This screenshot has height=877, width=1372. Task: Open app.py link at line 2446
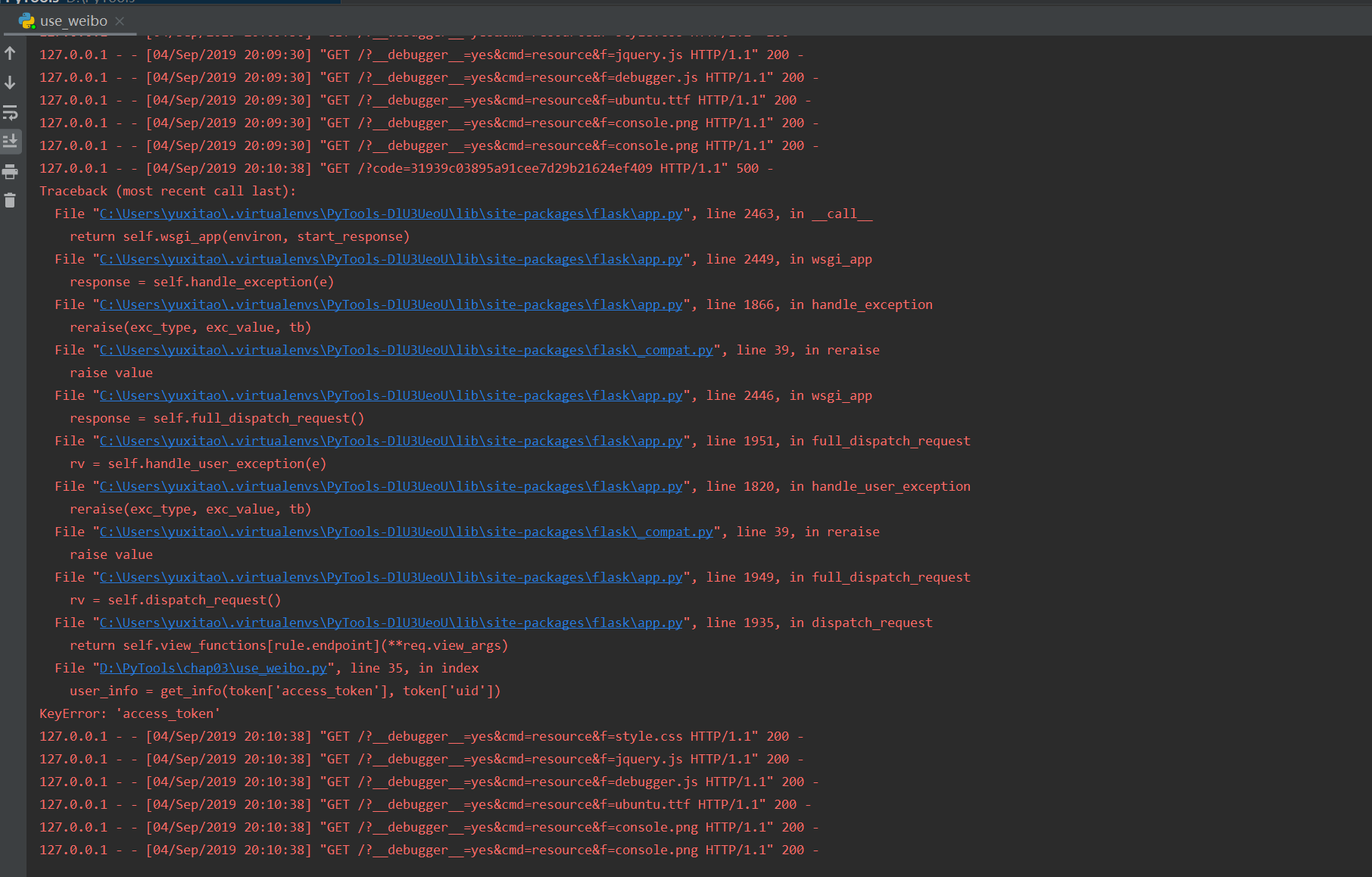(x=391, y=396)
